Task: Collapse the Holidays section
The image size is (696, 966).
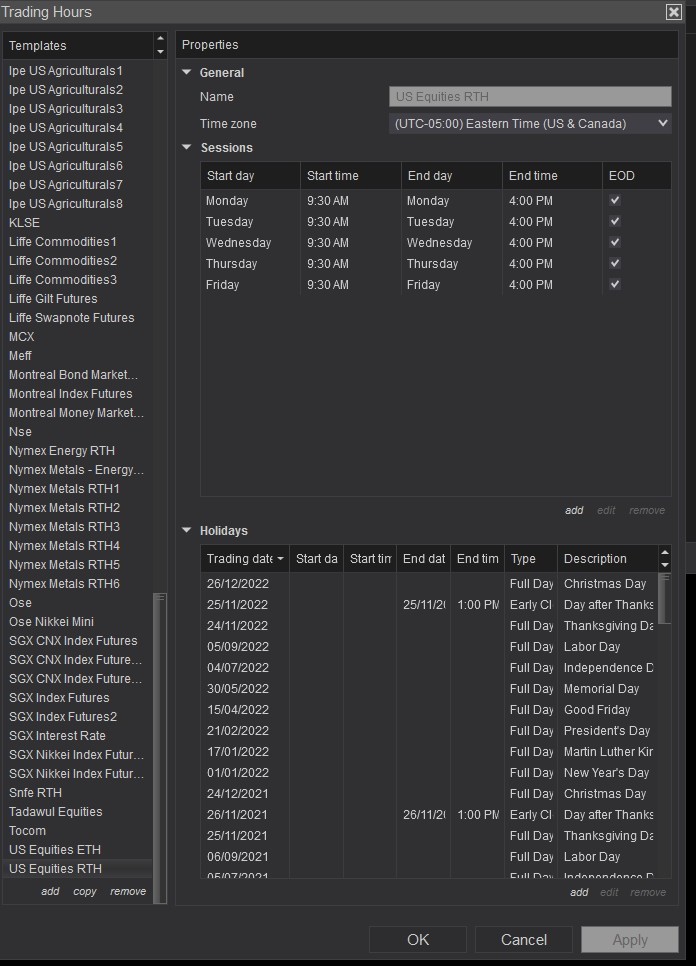Action: tap(187, 530)
